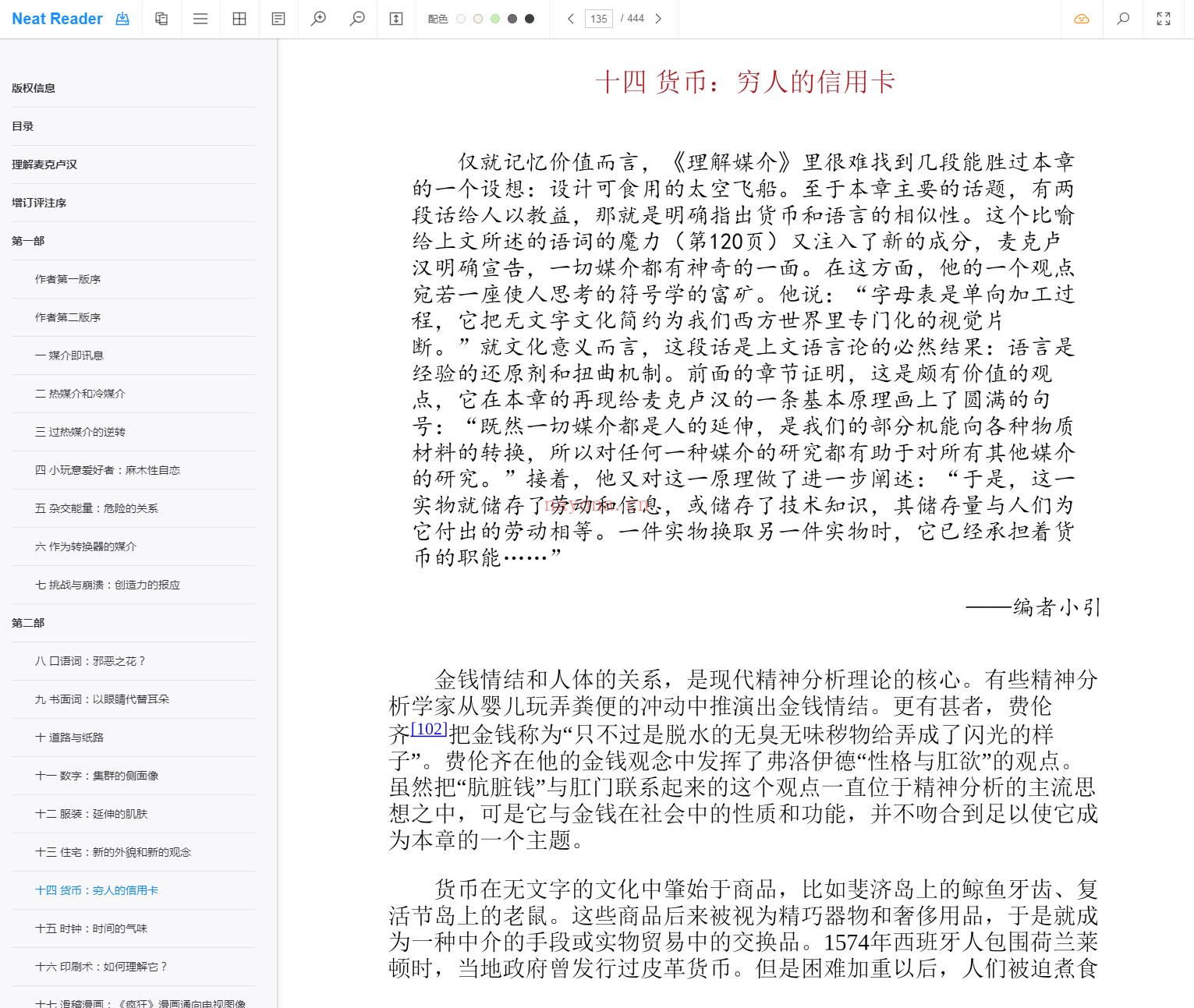Click the red chapter title 十四 货币：穷人的信用卡
1194x1008 pixels.
point(745,82)
